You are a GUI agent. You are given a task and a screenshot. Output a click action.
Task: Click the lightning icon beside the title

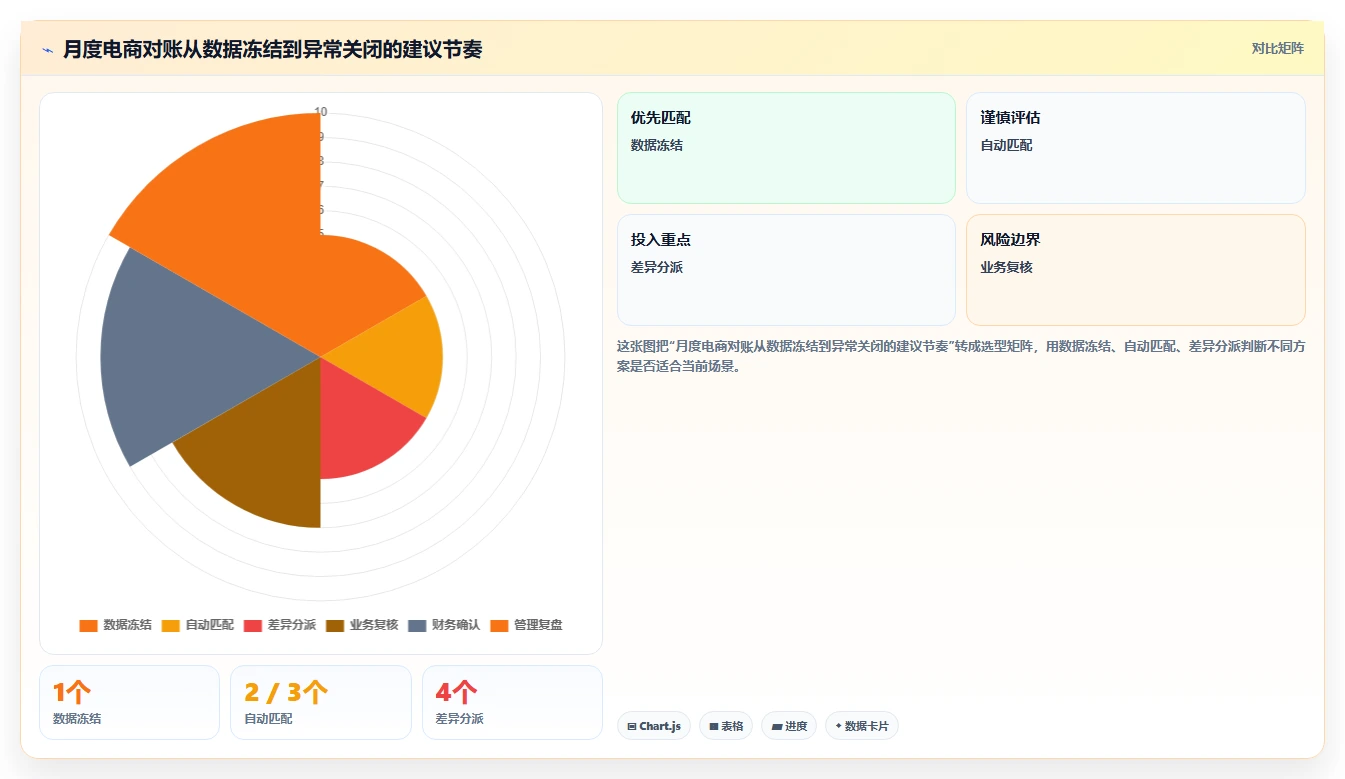(47, 49)
